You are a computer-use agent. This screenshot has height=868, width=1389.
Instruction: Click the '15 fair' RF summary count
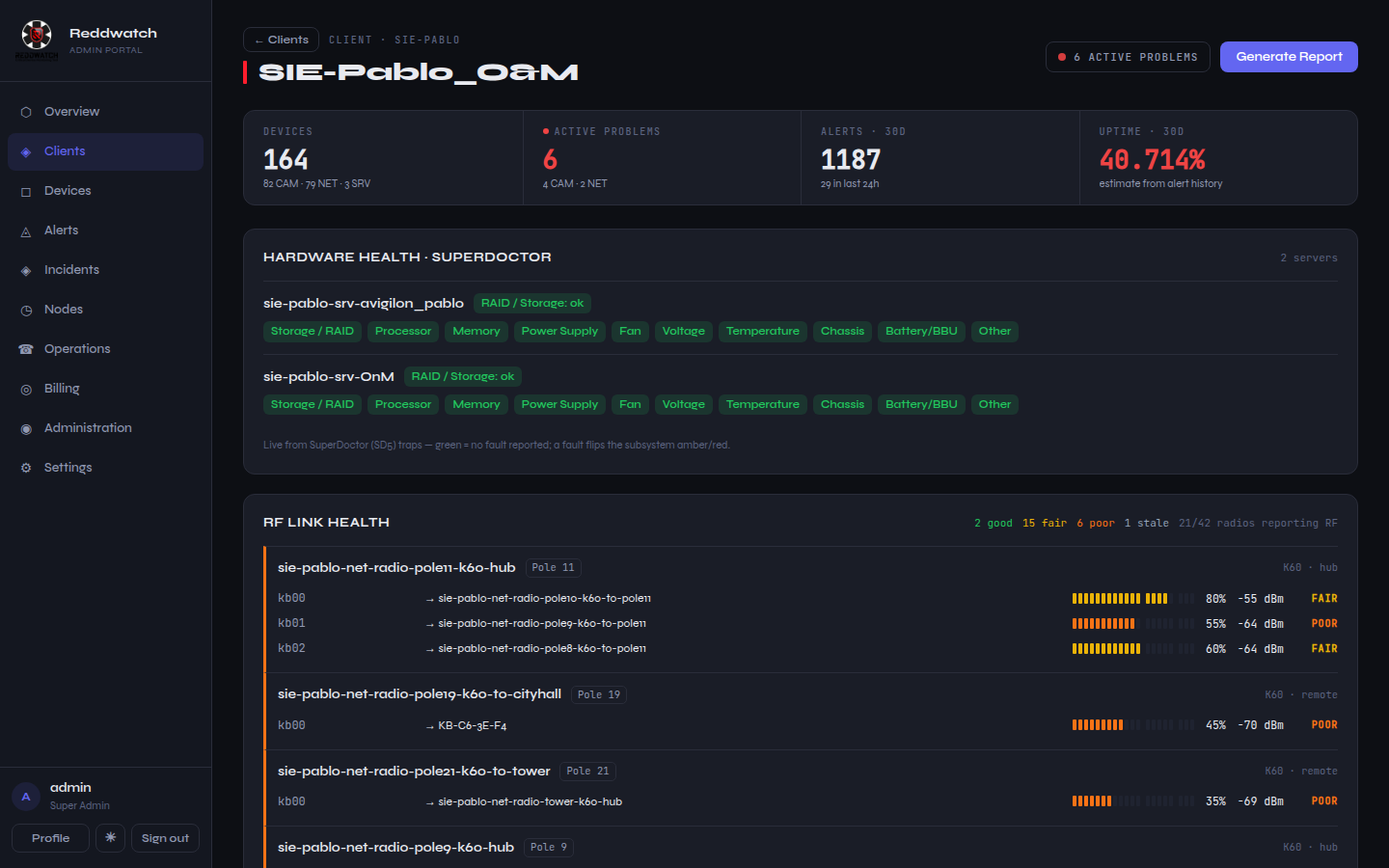pos(1045,523)
